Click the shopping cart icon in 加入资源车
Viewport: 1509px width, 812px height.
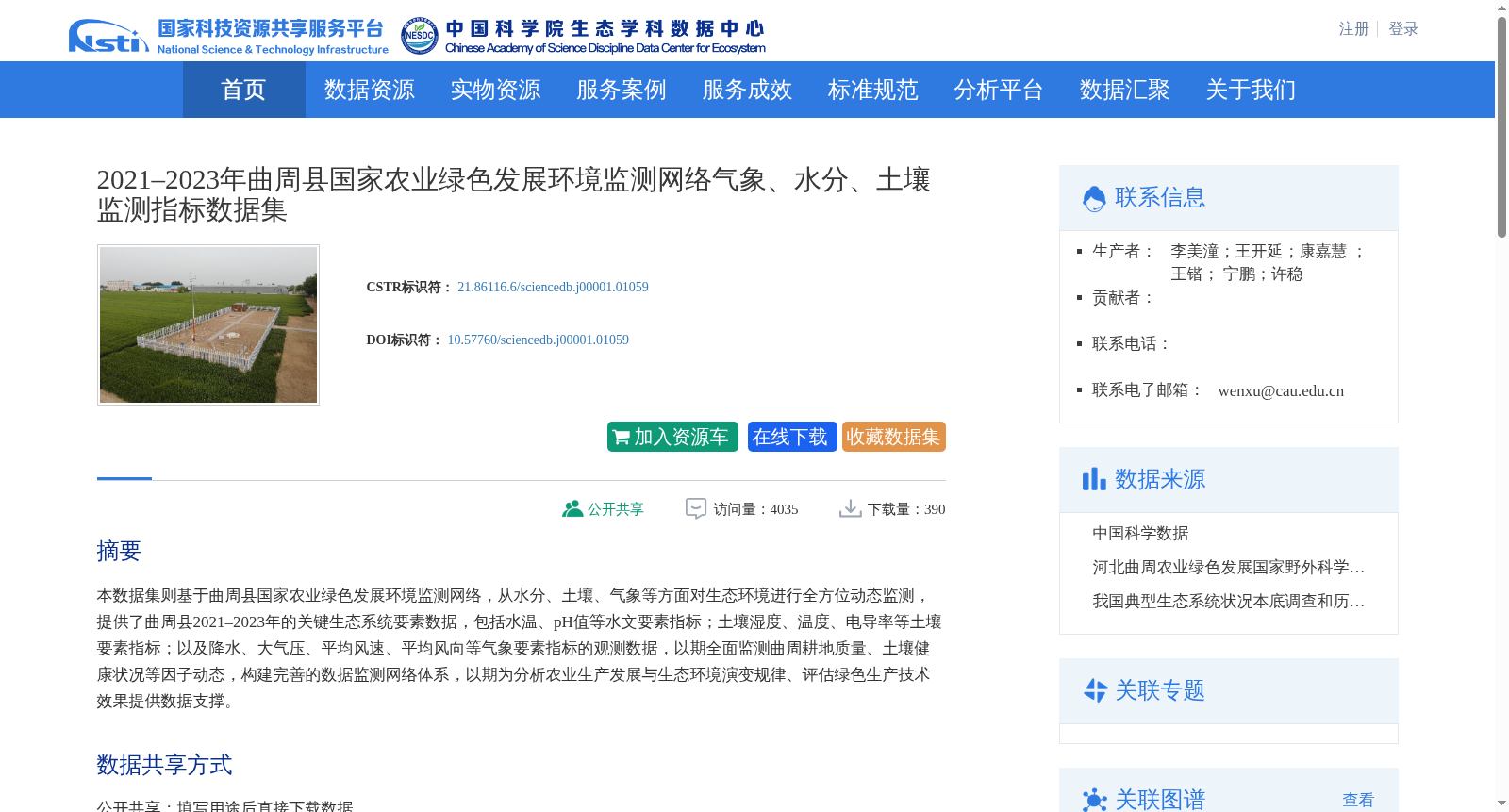pyautogui.click(x=621, y=438)
